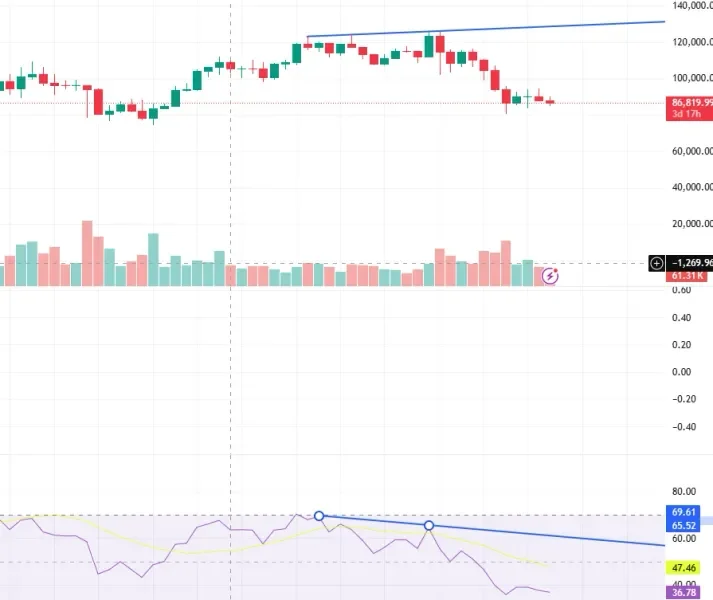
Task: Click the 80.00 level on the RSI scale
Action: click(684, 492)
